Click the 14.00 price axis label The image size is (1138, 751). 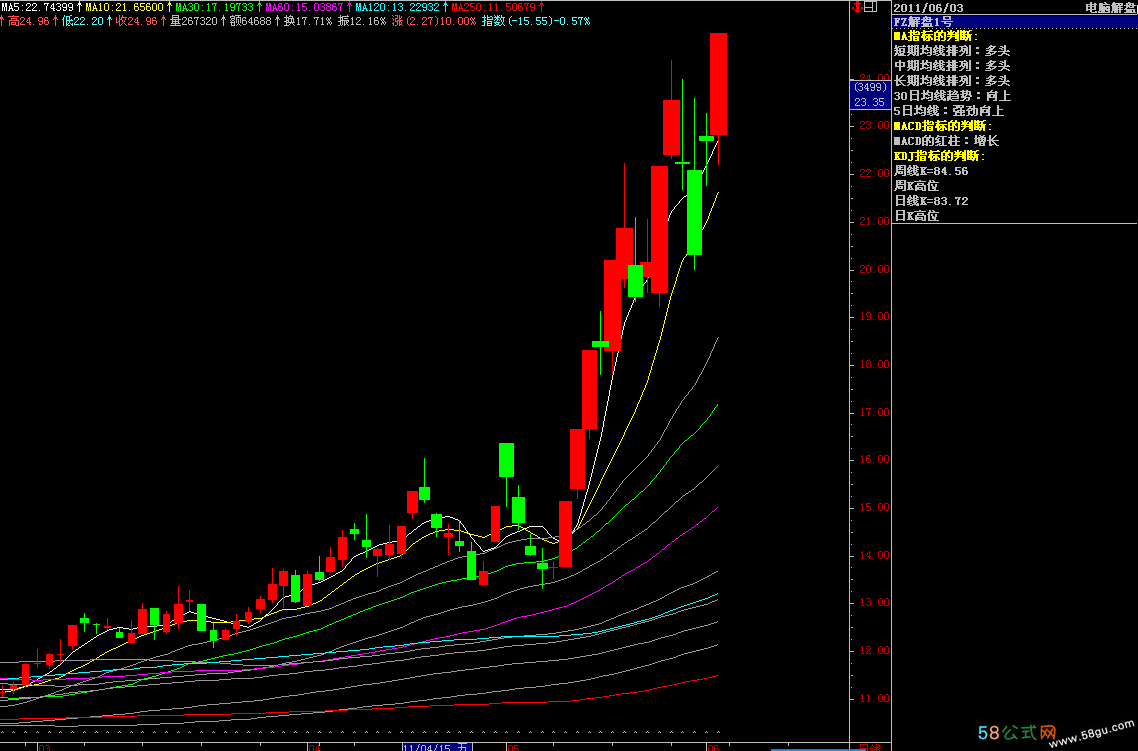tap(874, 555)
